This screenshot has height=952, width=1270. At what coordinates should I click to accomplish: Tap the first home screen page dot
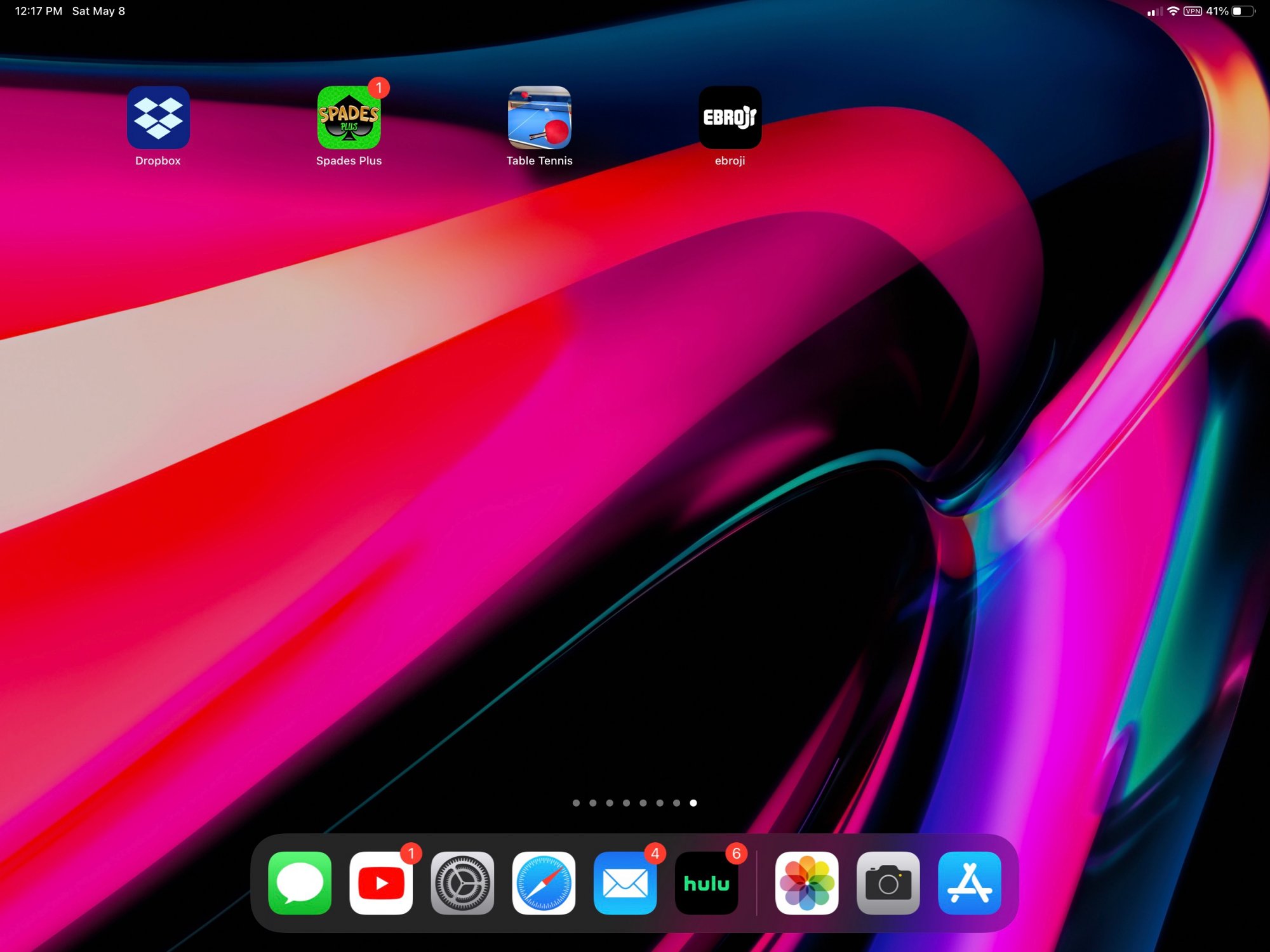pos(576,803)
